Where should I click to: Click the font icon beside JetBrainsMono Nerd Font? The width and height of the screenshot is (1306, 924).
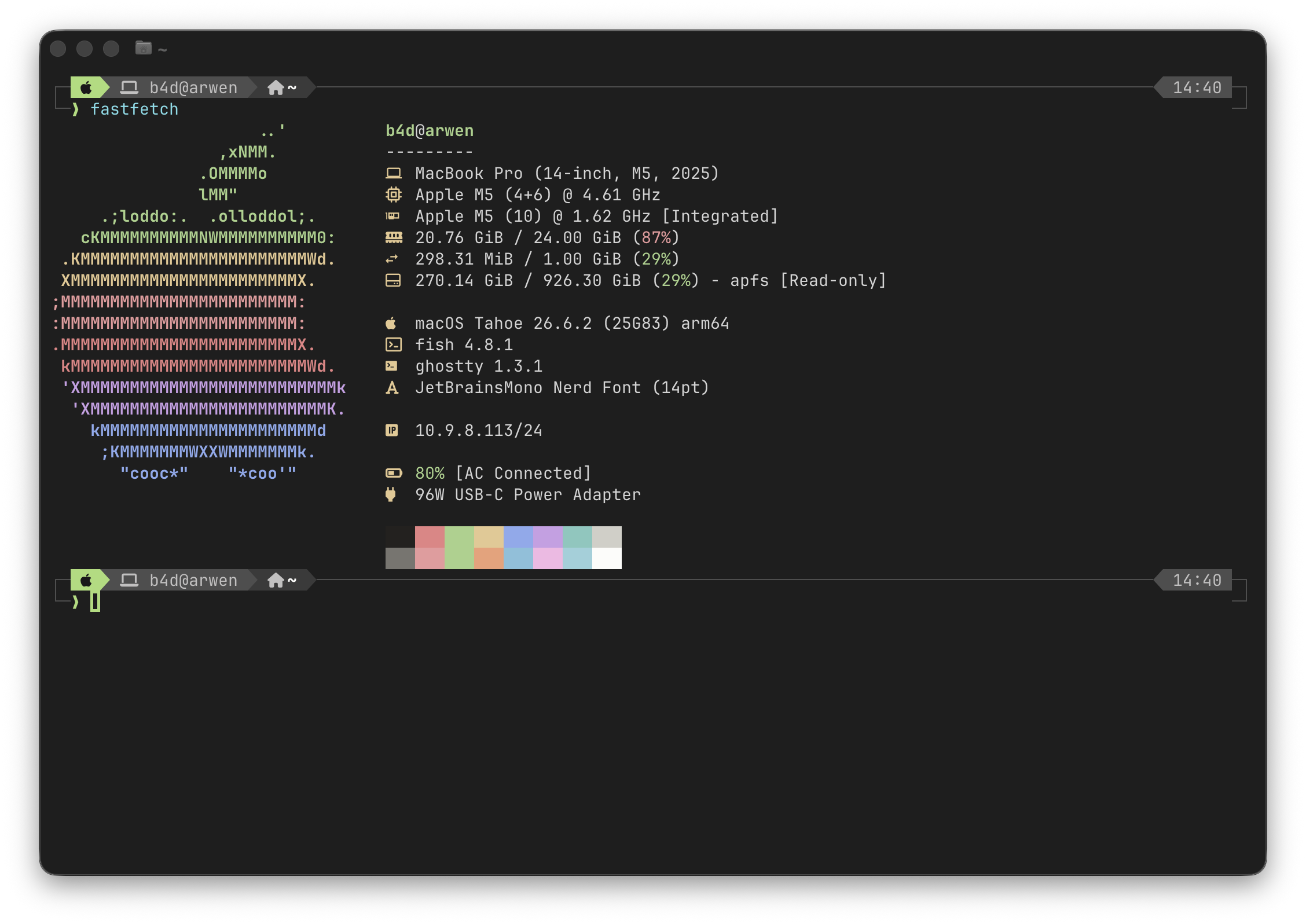pos(392,387)
